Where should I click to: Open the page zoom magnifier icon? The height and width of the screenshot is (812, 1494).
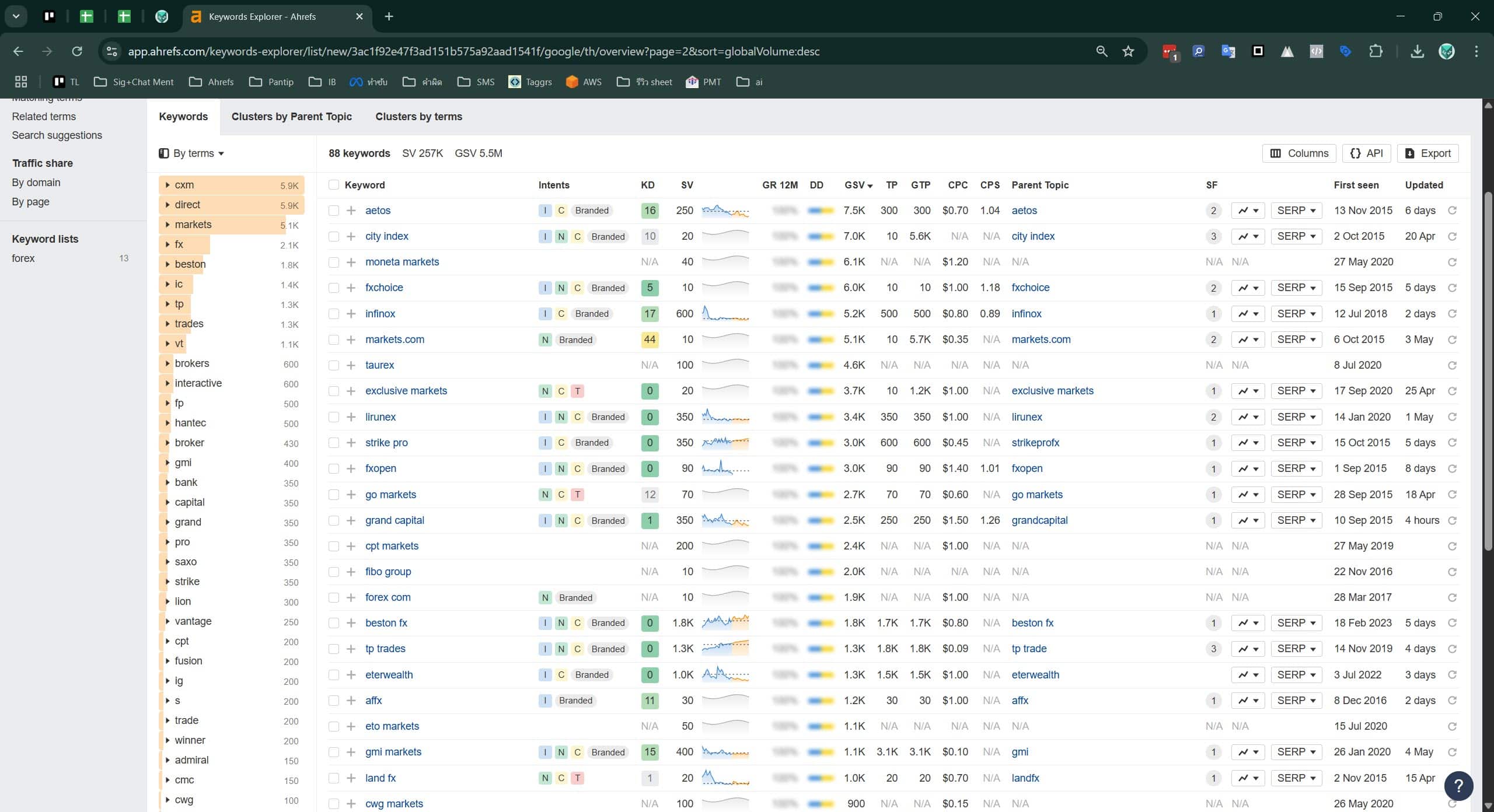click(1101, 51)
